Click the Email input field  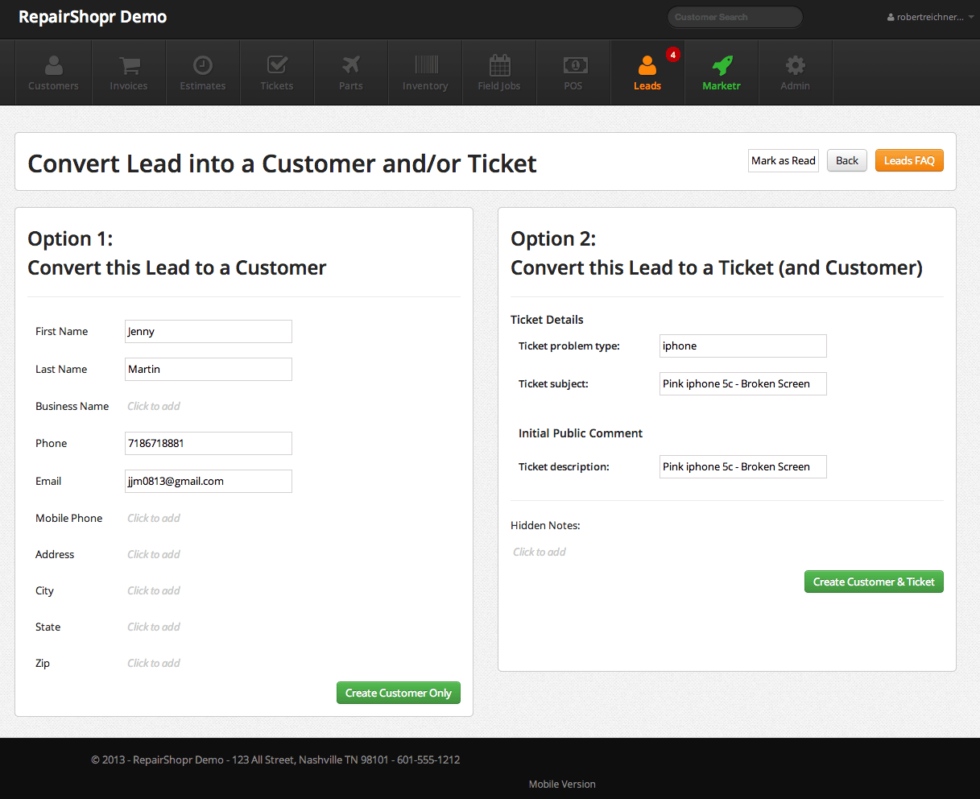pyautogui.click(x=208, y=481)
